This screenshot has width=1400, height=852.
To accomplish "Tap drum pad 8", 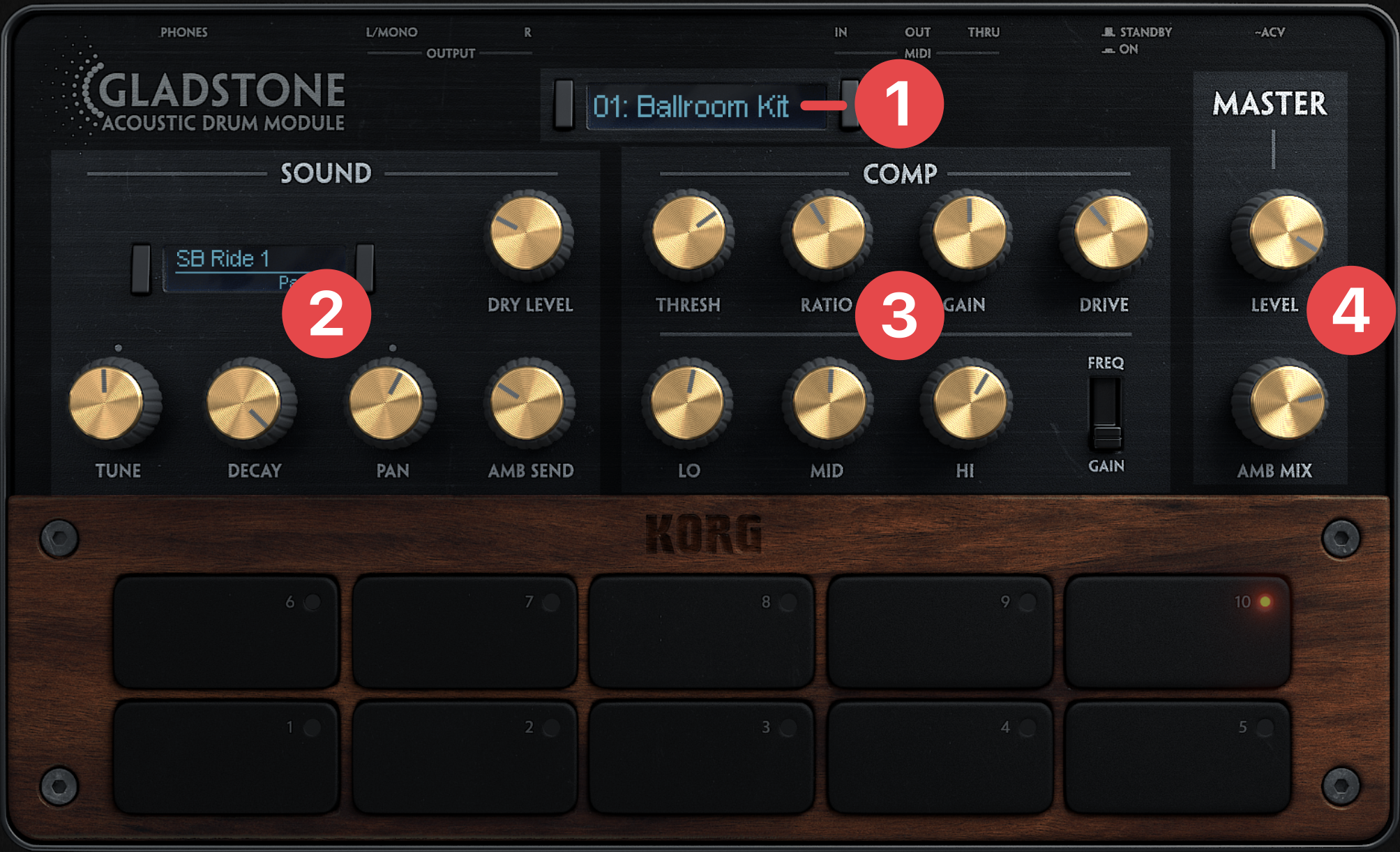I will [702, 632].
